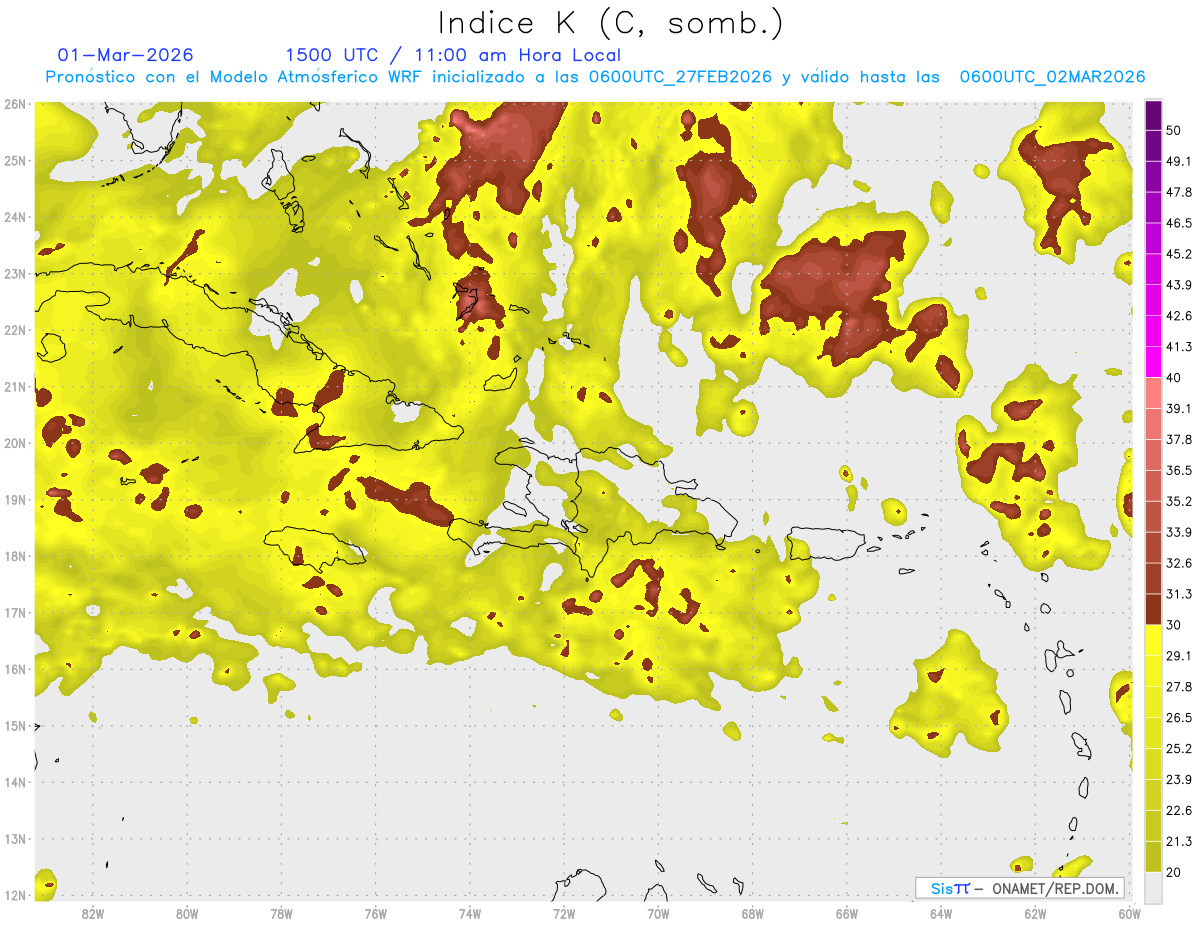
Task: Click the valid-until time '0600UTC_02MAR2026'
Action: pos(1052,77)
